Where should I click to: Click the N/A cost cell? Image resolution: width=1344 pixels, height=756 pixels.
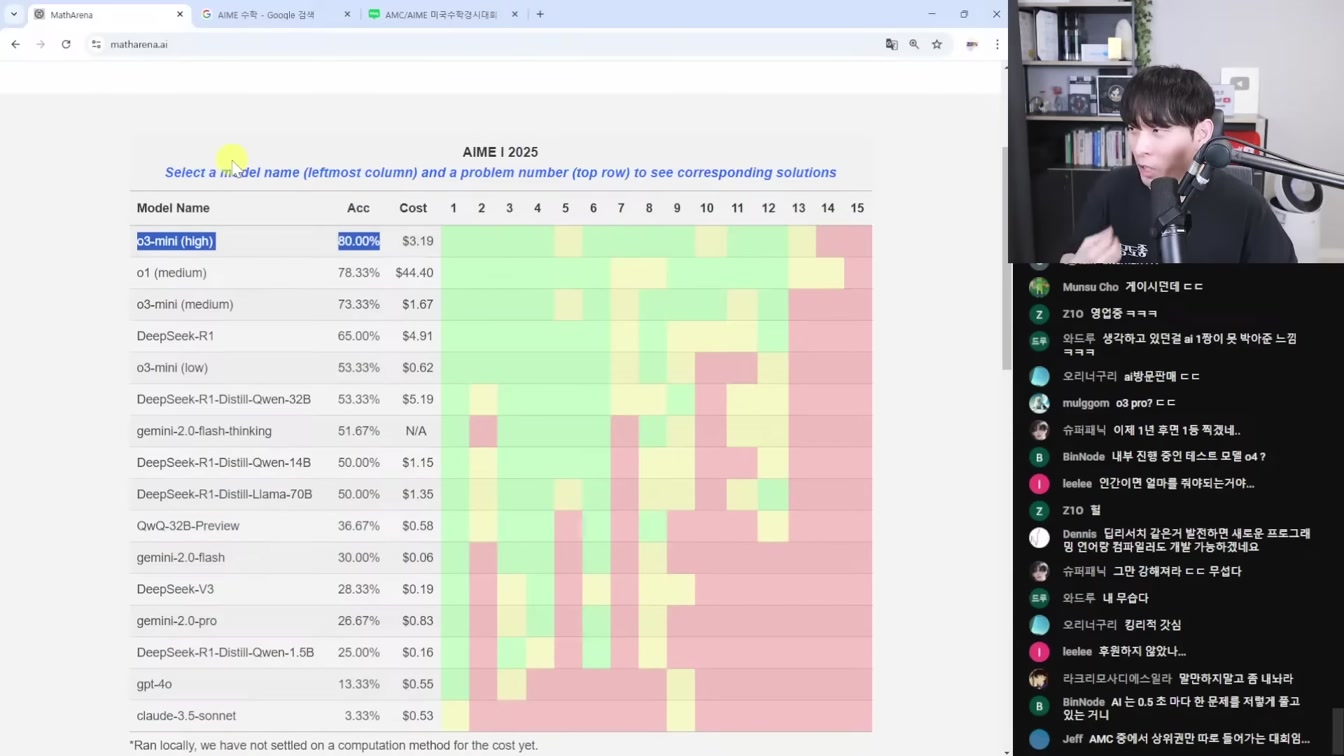pos(416,431)
